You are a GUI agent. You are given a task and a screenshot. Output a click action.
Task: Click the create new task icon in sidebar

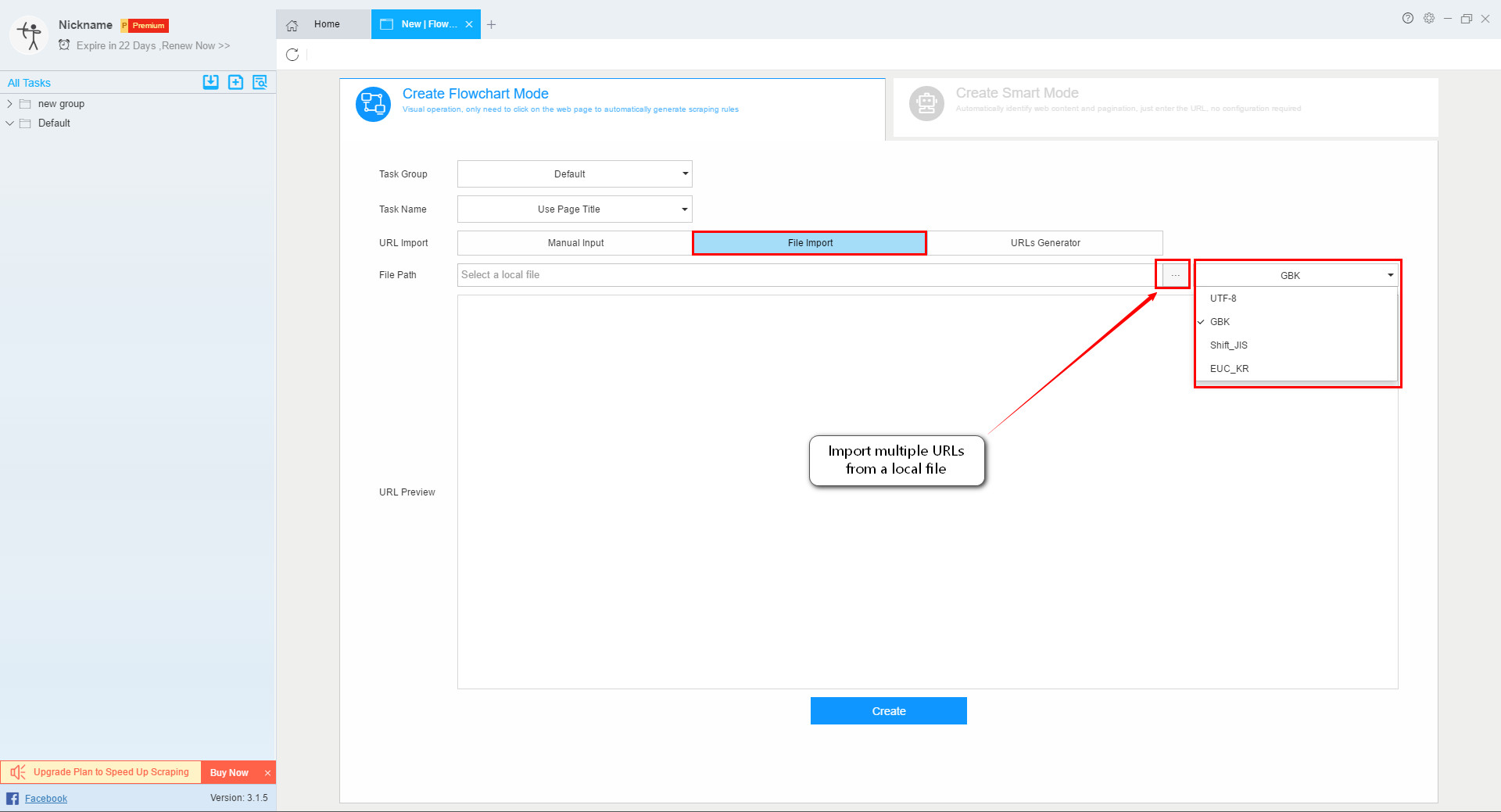[235, 82]
